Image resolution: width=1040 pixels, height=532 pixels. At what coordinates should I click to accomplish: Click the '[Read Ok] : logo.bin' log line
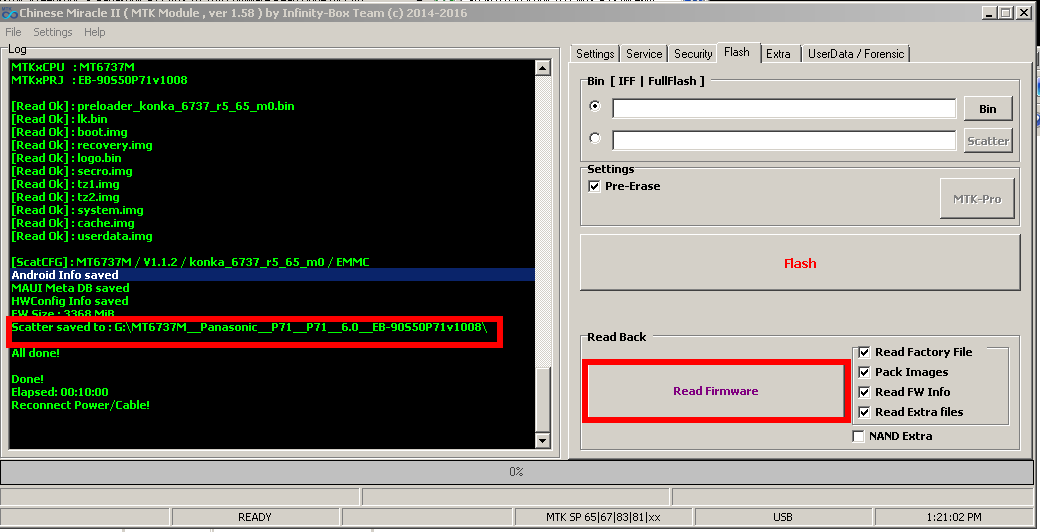click(x=66, y=158)
